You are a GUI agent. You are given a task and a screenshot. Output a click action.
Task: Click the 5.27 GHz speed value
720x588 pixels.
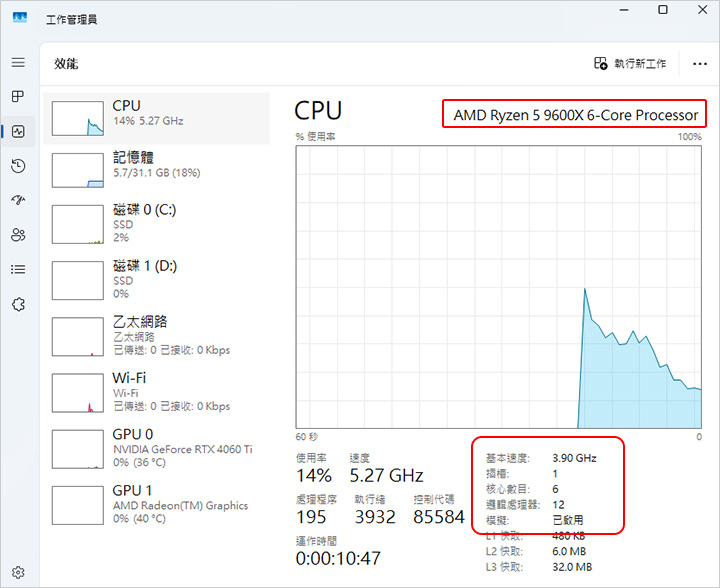tap(386, 476)
